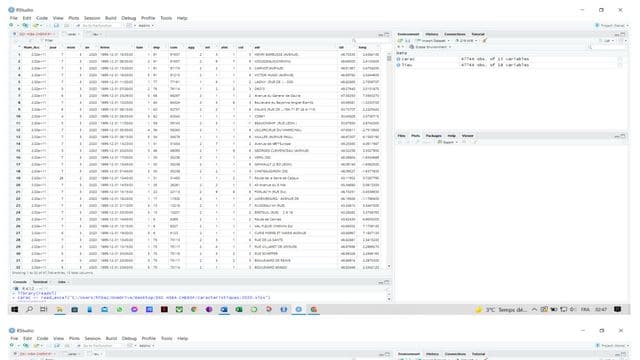Click search field in upper Environment pane
Viewport: 640px width, 360px height.
(607, 47)
